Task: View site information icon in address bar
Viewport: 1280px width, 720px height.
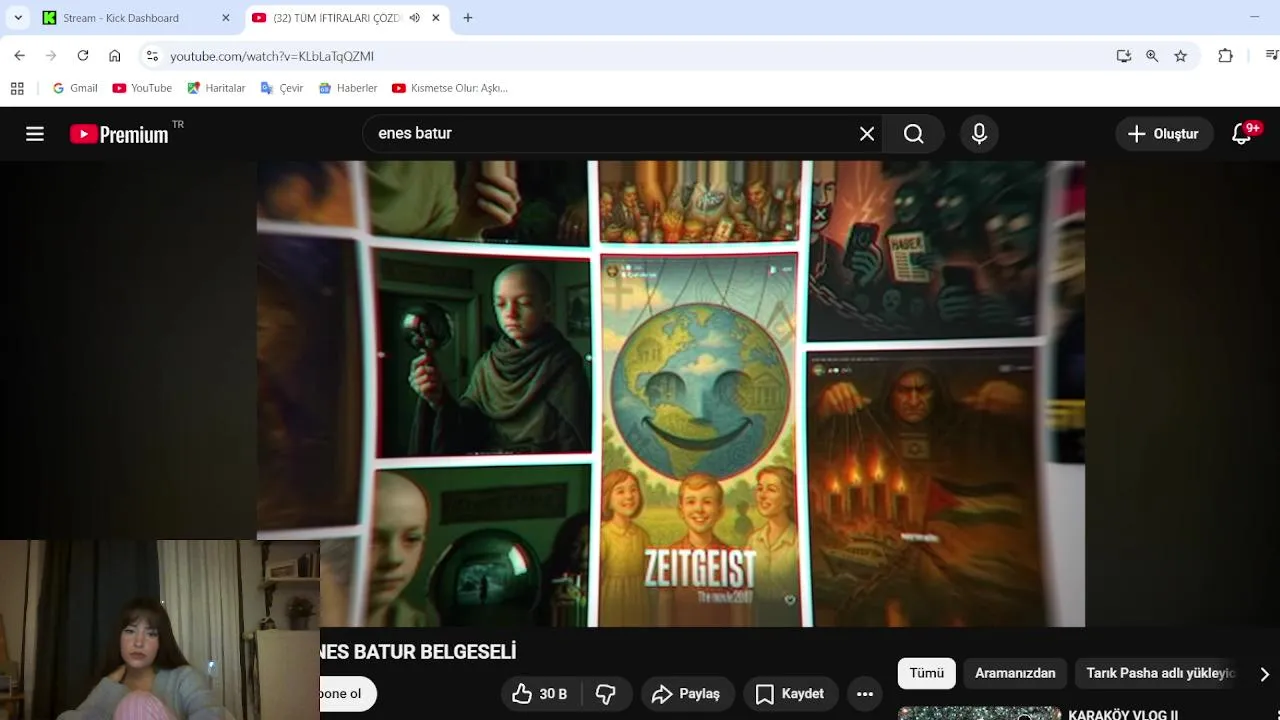Action: [x=151, y=56]
